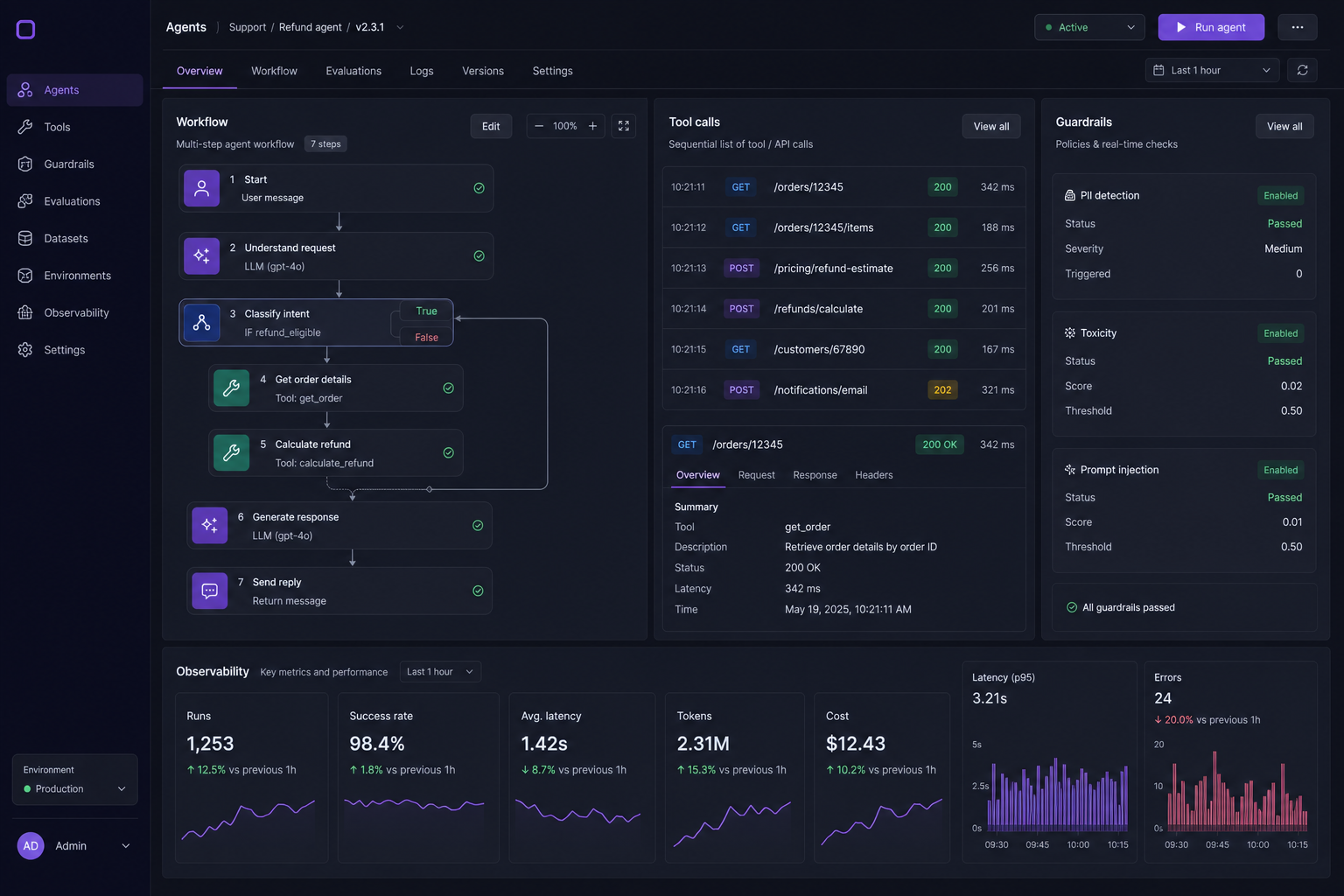Select the False branch of Classify intent

point(427,338)
